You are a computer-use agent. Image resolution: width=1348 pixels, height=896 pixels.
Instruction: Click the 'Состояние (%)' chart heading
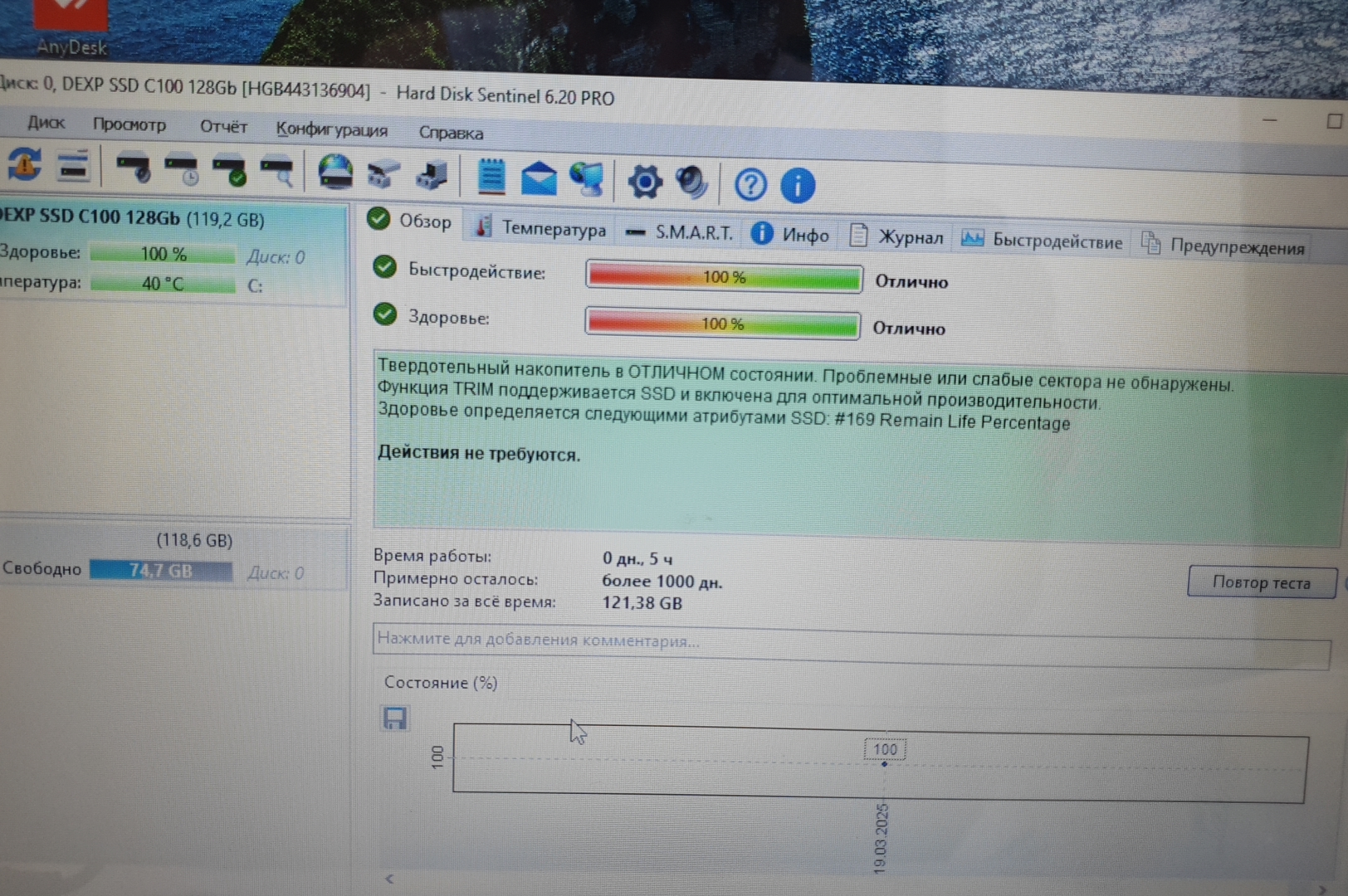[x=441, y=683]
